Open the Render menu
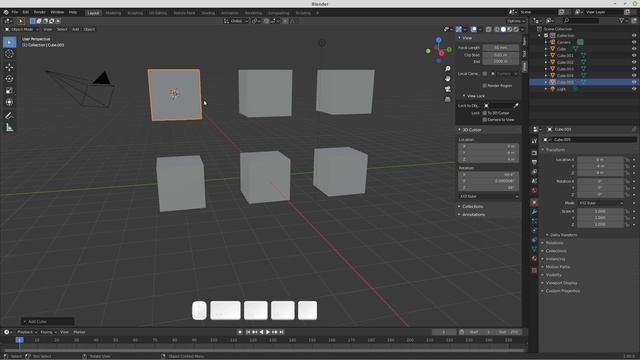Screen dimensions: 640x360 tap(40, 12)
